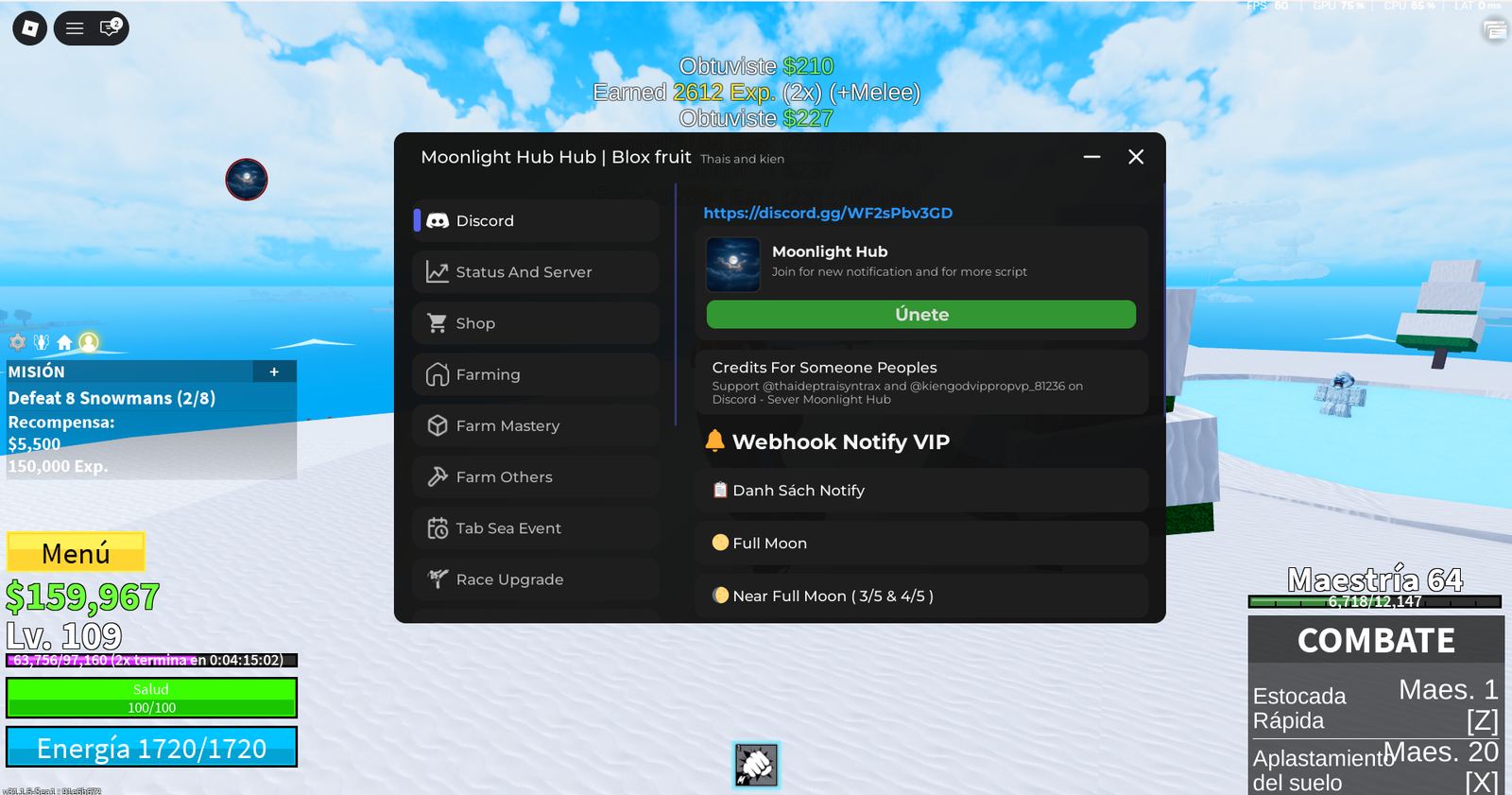Click the yellow Menú button

tap(76, 552)
